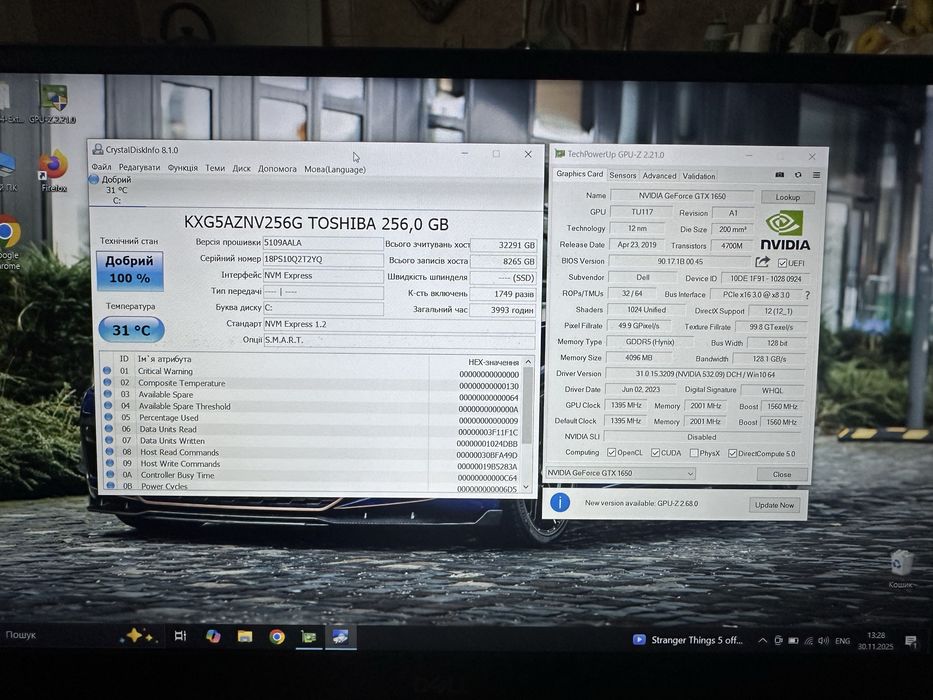This screenshot has width=933, height=700.
Task: Open Copilot from the taskbar
Action: point(213,636)
